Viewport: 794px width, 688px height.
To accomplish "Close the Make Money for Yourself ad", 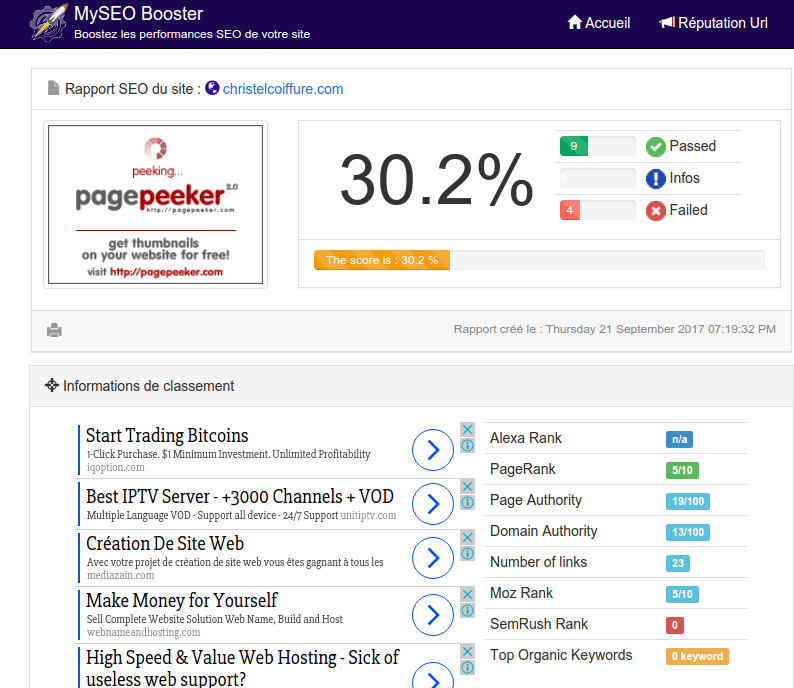I will [x=467, y=594].
